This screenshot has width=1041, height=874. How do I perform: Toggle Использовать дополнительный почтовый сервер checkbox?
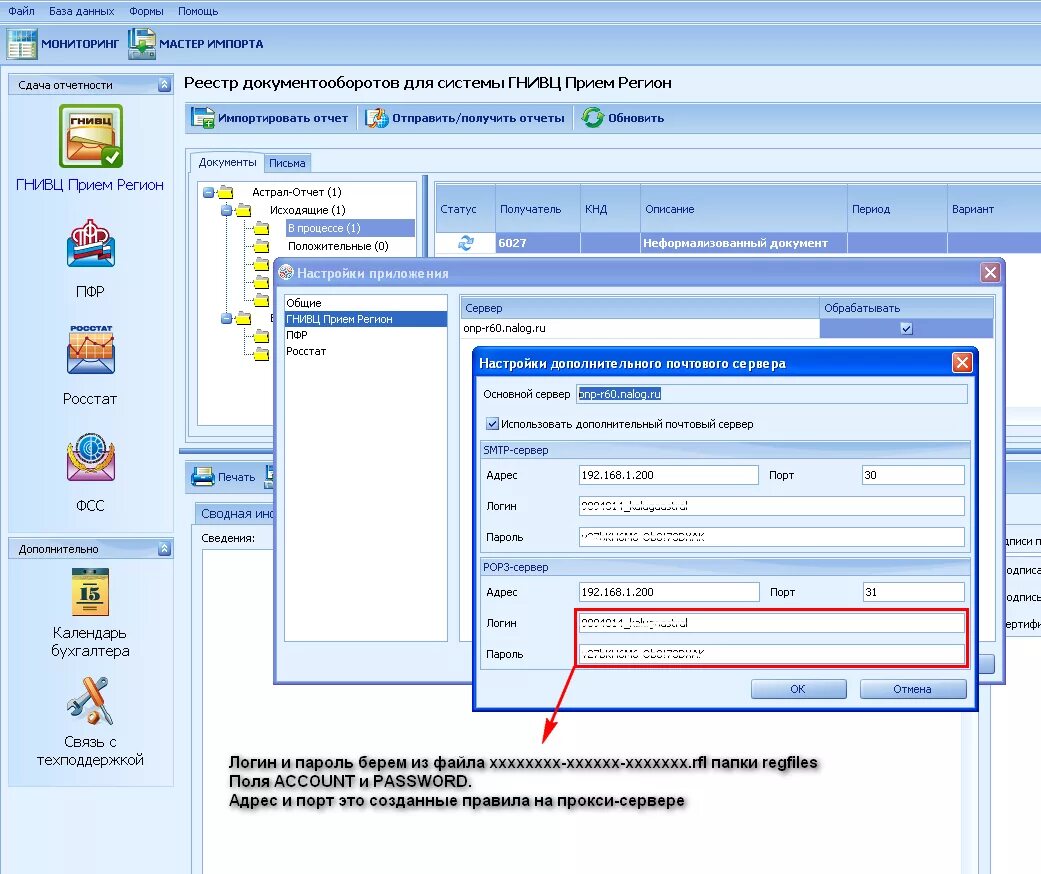point(492,424)
